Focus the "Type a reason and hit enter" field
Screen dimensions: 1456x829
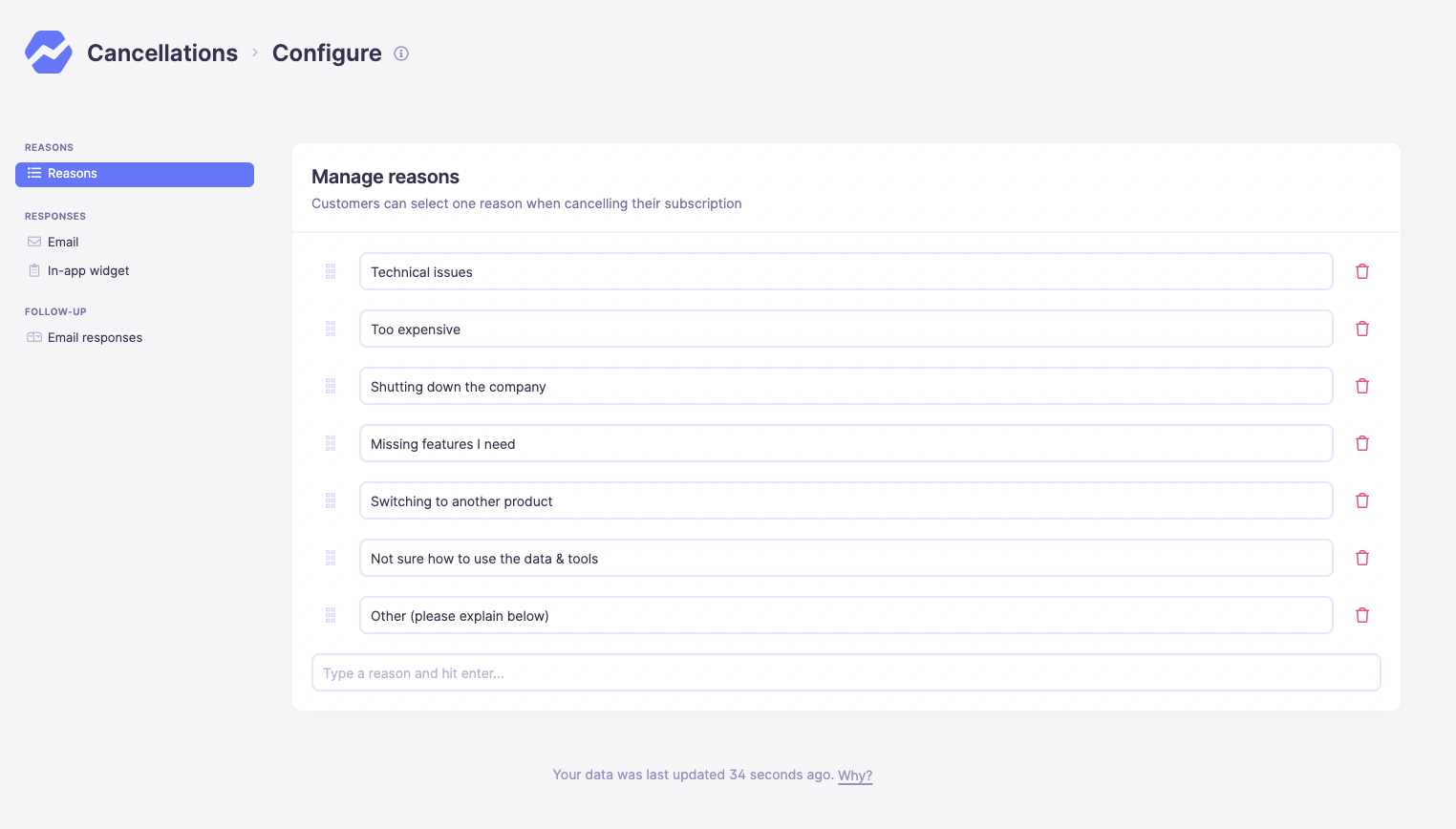coord(846,672)
